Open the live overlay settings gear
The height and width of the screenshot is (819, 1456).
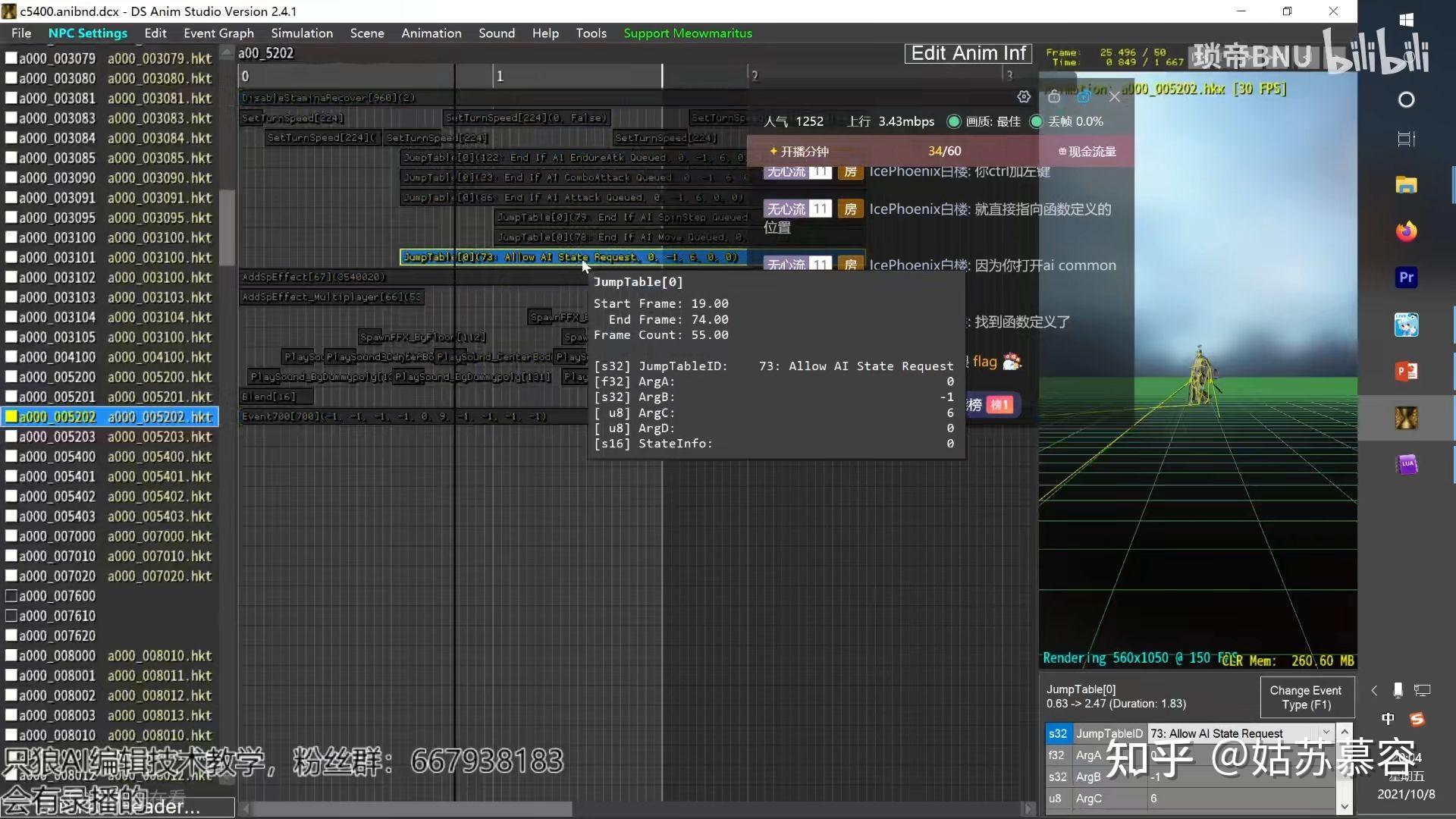pos(1024,96)
